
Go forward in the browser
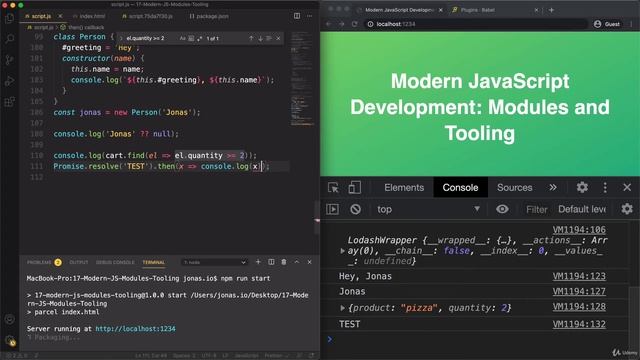point(342,24)
